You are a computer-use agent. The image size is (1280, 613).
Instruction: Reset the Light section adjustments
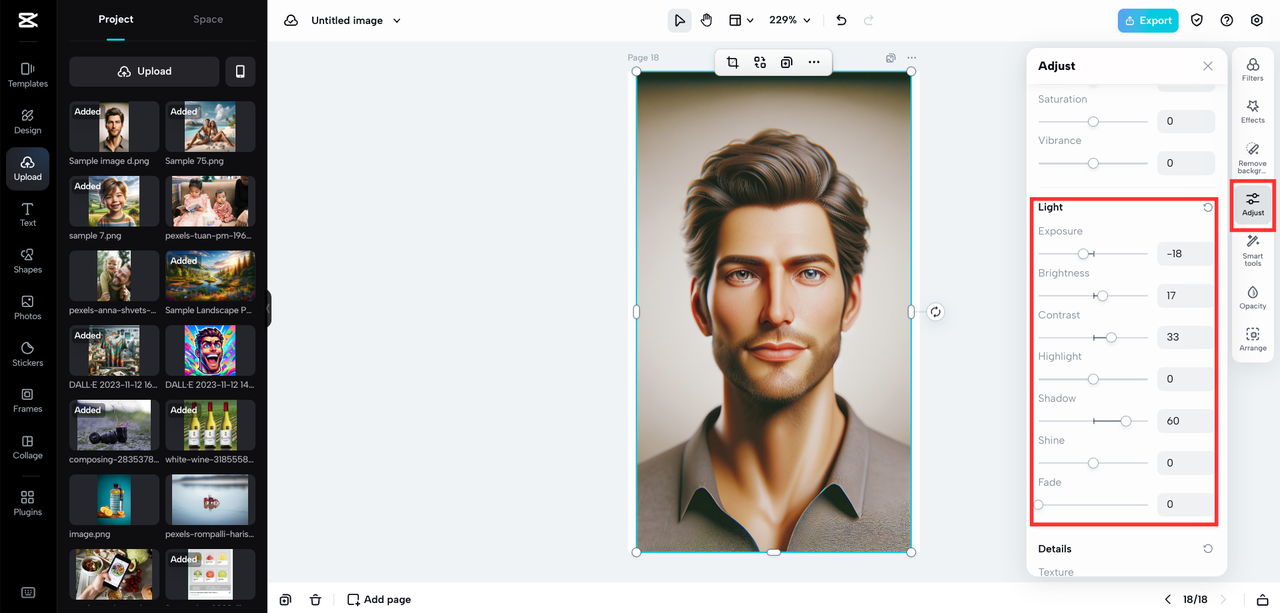tap(1208, 207)
